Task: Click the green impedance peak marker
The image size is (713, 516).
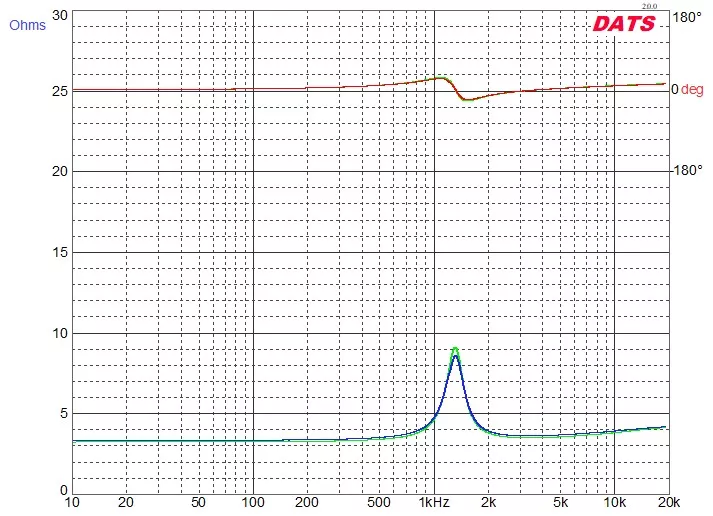Action: [x=455, y=349]
